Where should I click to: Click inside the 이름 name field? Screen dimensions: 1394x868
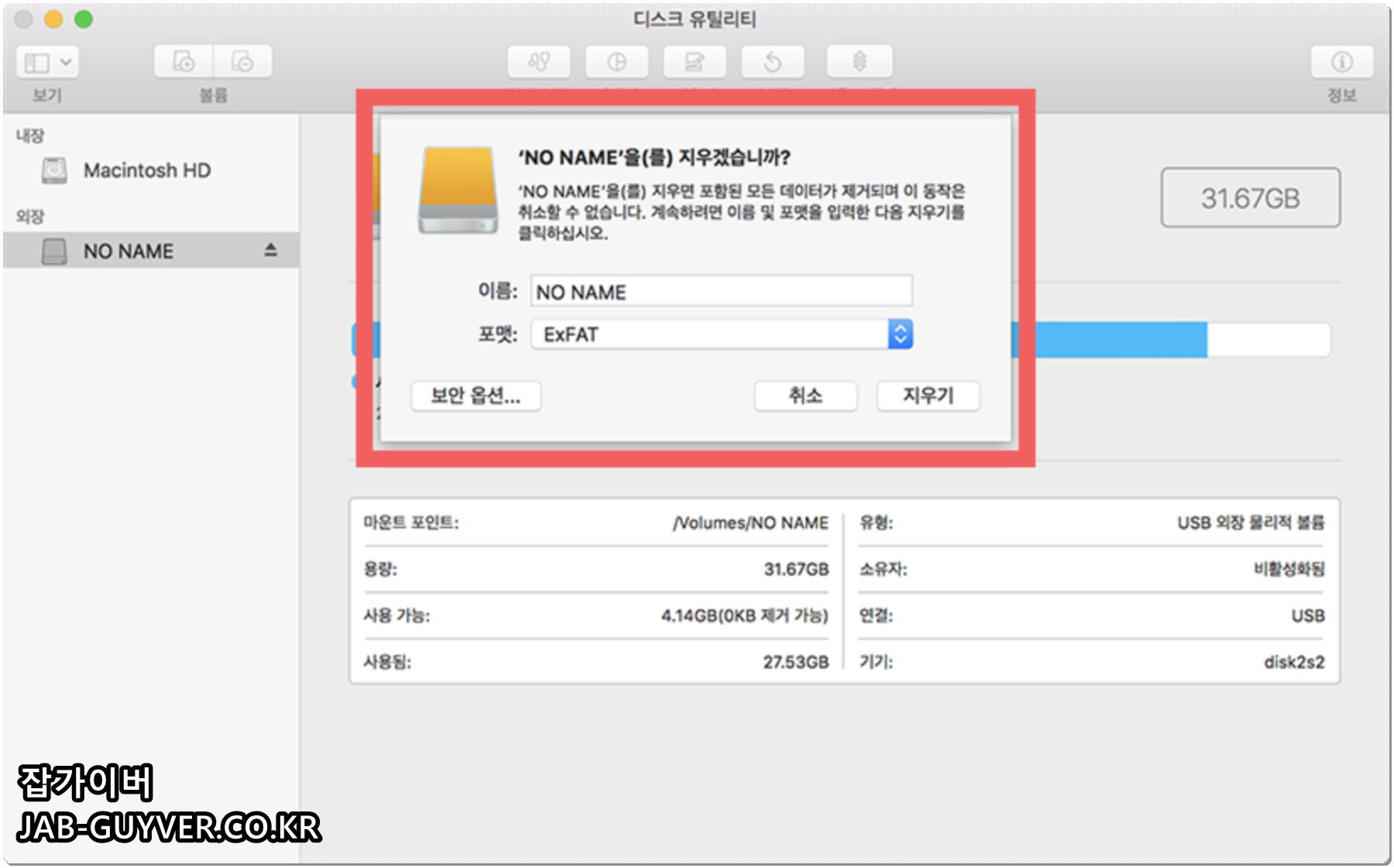point(720,292)
